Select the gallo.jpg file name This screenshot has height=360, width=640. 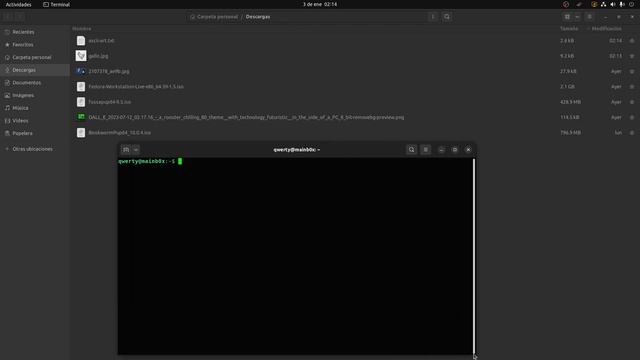tap(98, 56)
